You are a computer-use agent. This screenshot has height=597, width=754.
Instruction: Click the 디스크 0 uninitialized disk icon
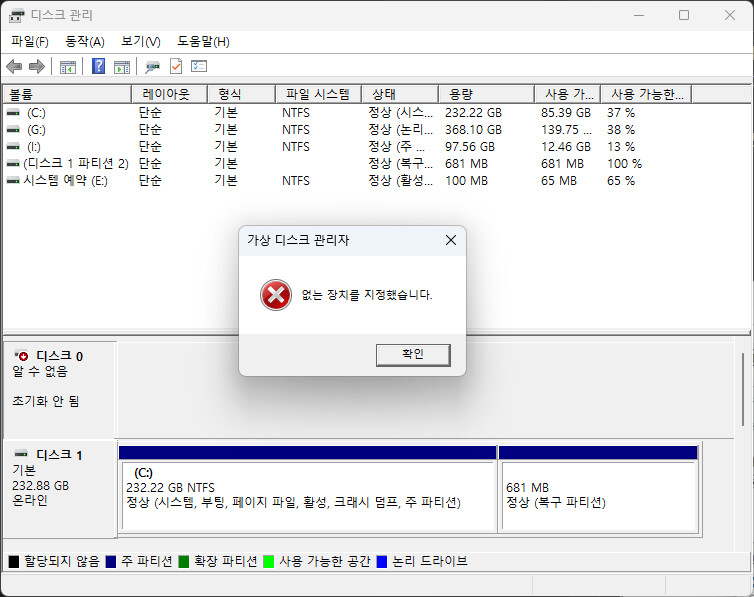tap(21, 355)
